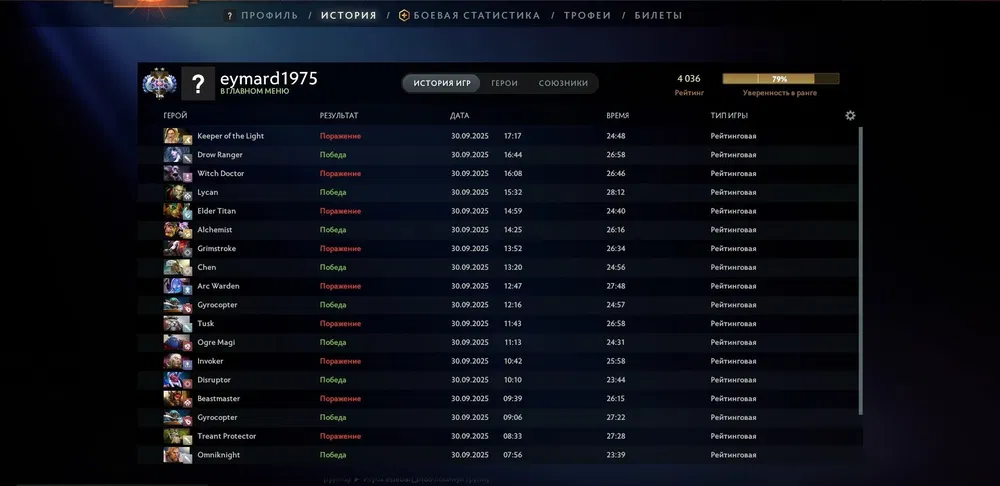Click Gyrocopter portrait in the 09:06 match
Screen dimensions: 1000x486
[x=177, y=418]
